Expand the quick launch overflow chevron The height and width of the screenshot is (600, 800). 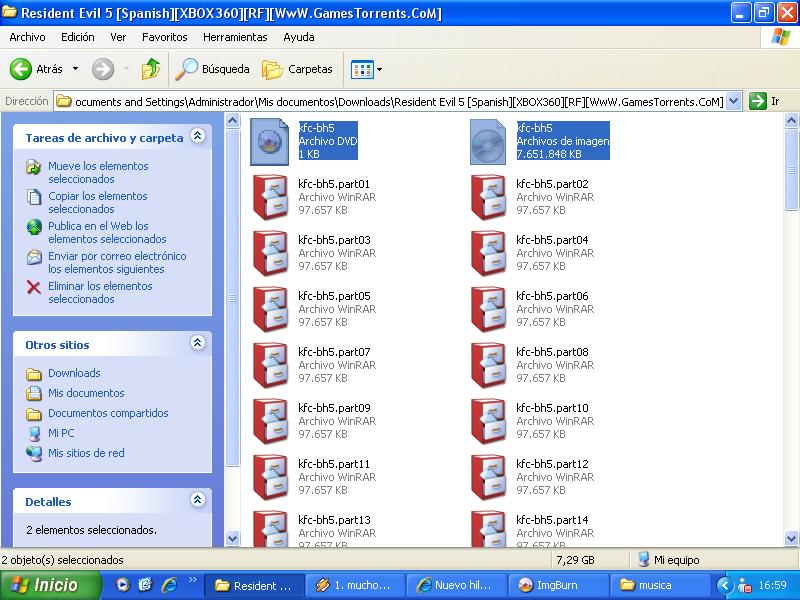coord(192,580)
